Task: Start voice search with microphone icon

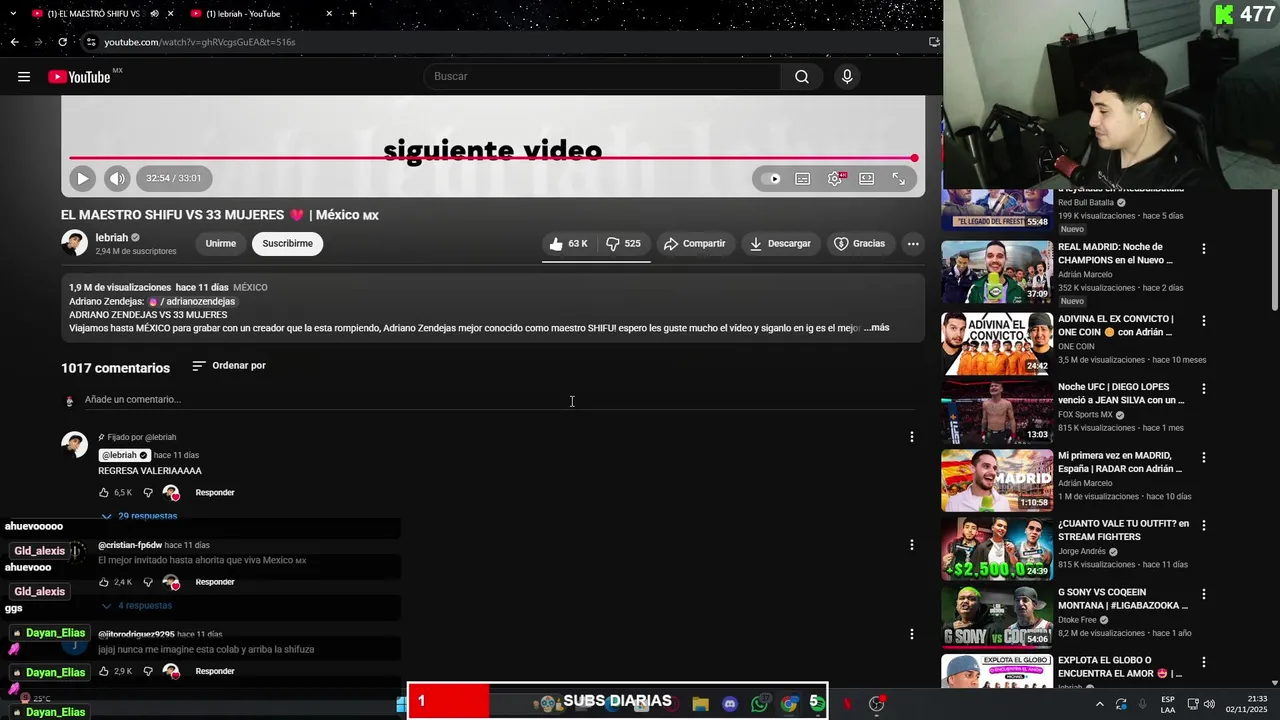Action: point(847,76)
